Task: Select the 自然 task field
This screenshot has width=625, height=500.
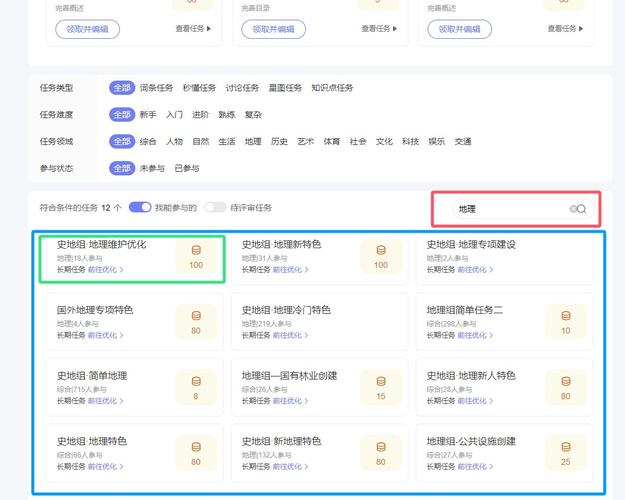Action: click(200, 142)
